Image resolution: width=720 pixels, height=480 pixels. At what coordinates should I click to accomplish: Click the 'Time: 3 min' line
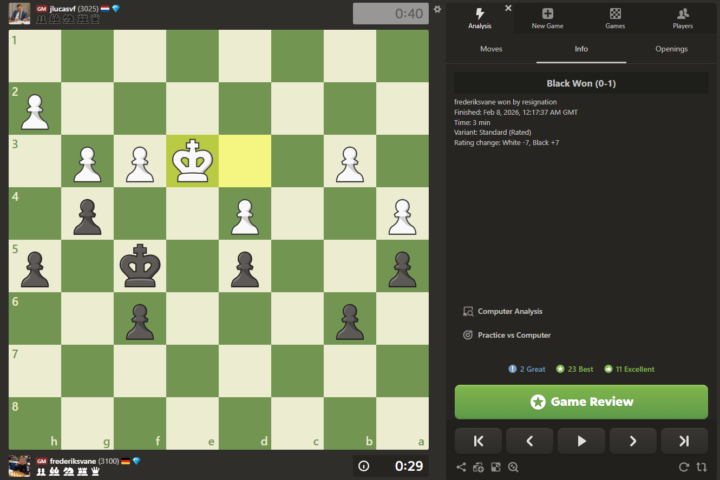coord(472,122)
